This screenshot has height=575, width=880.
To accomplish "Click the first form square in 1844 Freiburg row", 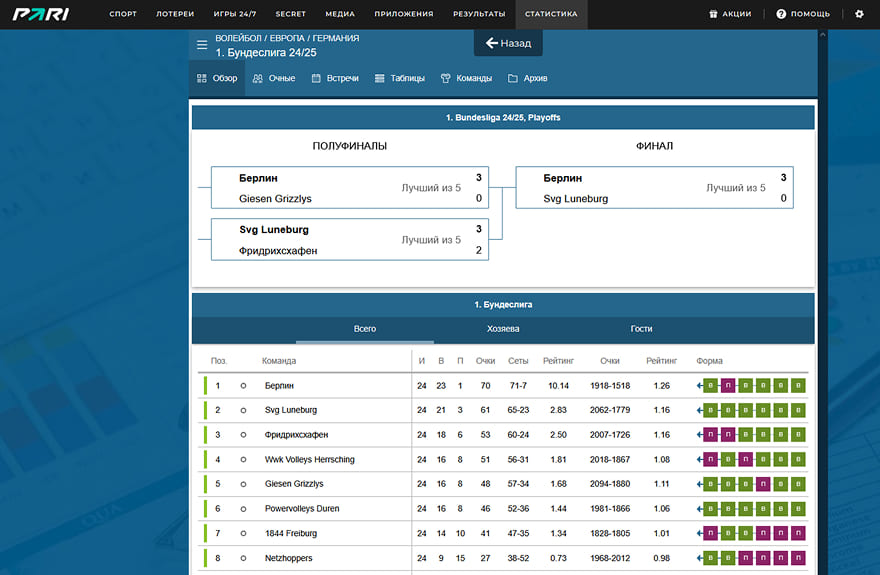I will pyautogui.click(x=711, y=533).
